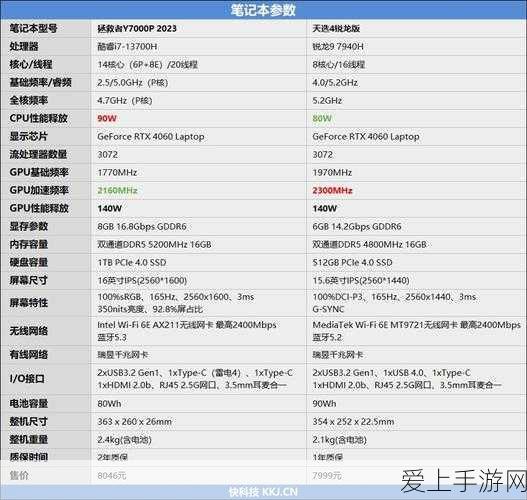Click the 双通道DDR5 5200MHz 16GB cell
Image resolution: width=527 pixels, height=500 pixels.
(x=154, y=245)
